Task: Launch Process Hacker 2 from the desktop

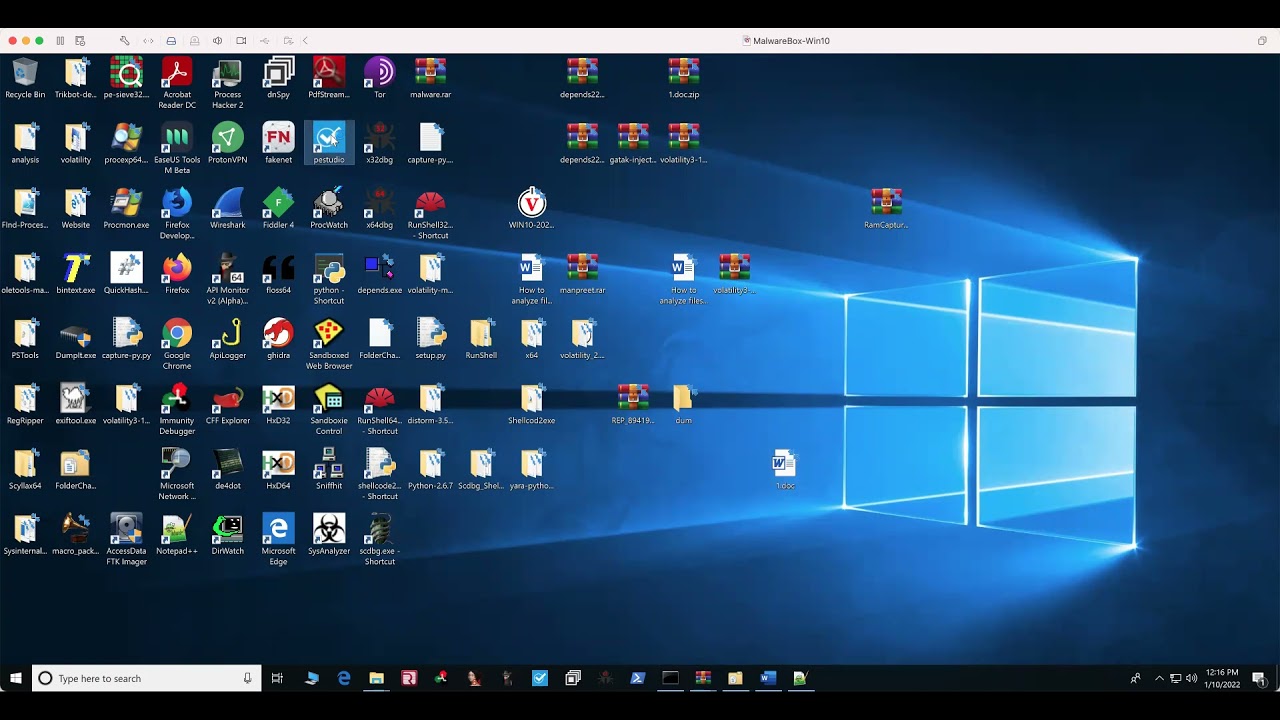Action: click(x=227, y=83)
